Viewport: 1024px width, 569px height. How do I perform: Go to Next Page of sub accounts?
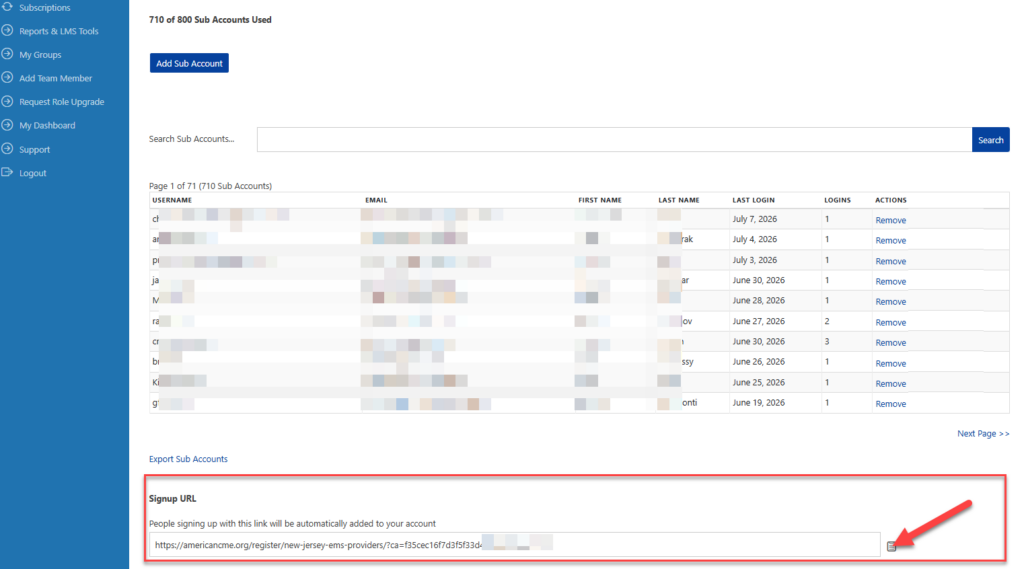pyautogui.click(x=983, y=434)
